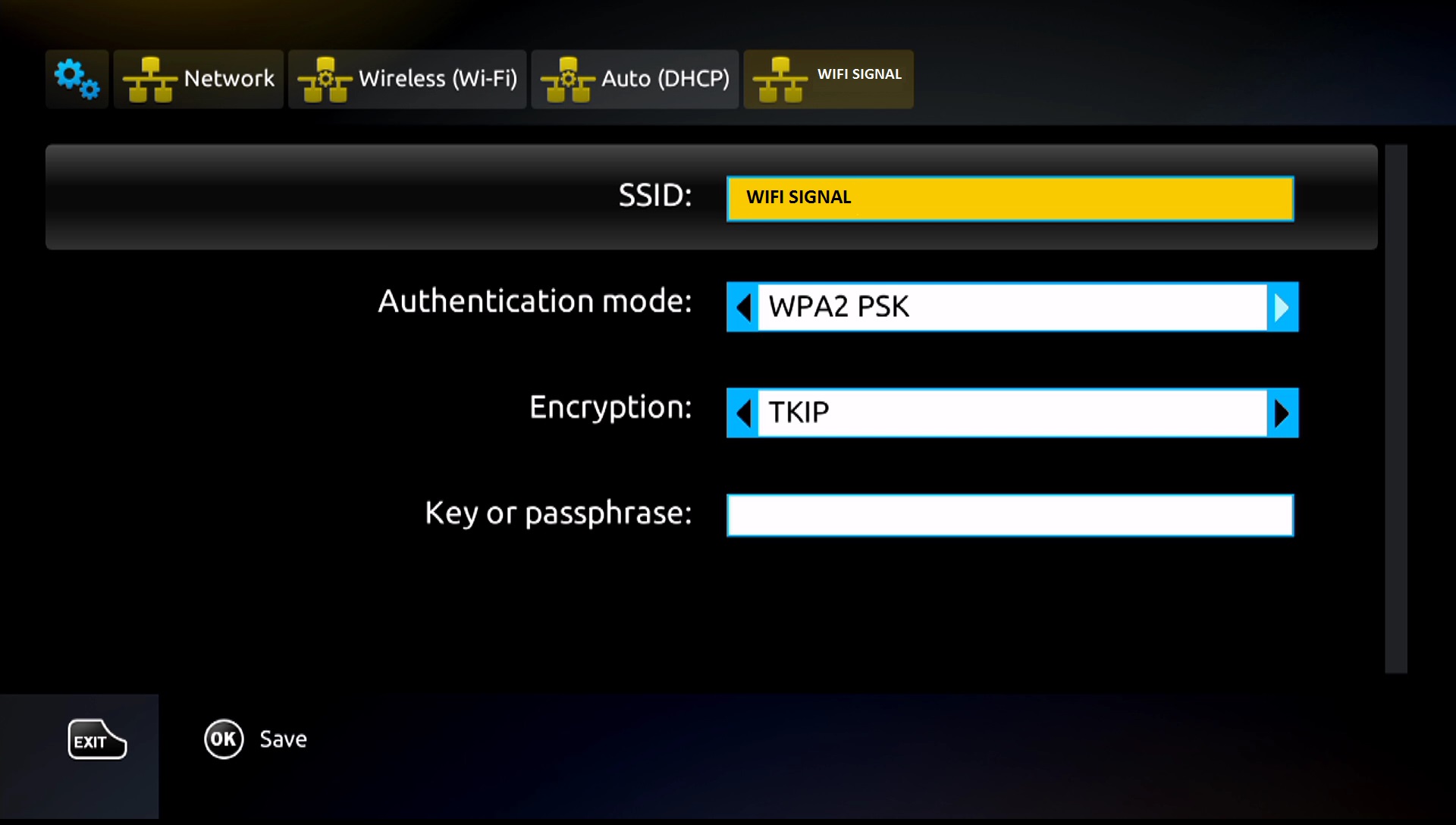1456x825 pixels.
Task: Click the settings gear icon
Action: (77, 78)
